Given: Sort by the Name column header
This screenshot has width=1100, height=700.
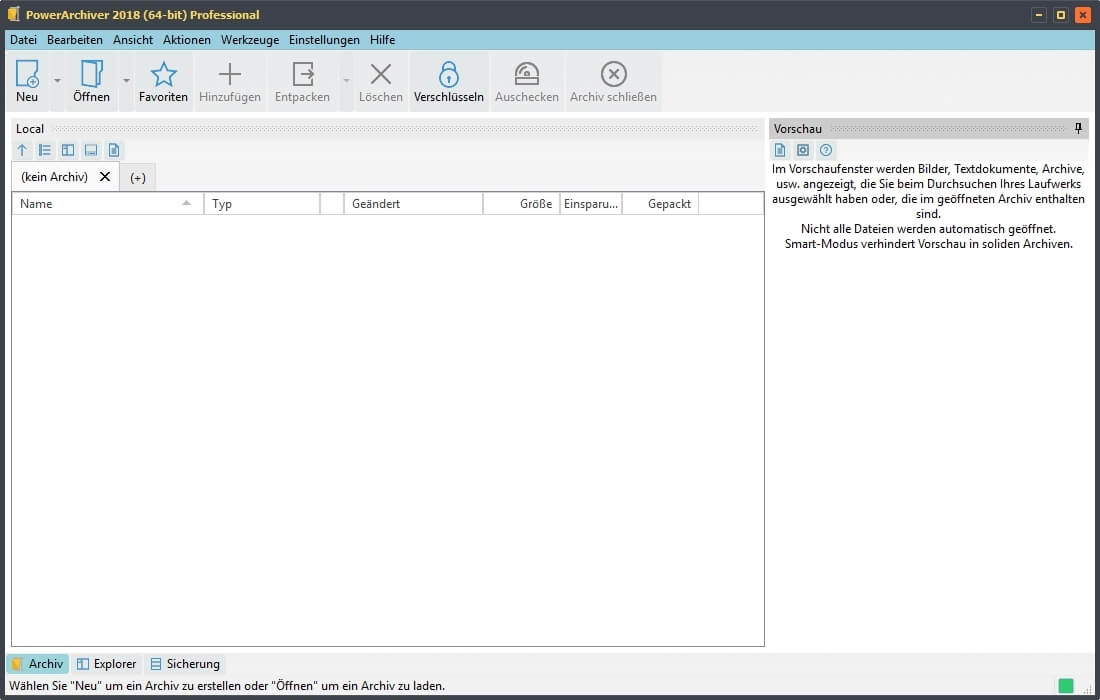Looking at the screenshot, I should point(100,204).
